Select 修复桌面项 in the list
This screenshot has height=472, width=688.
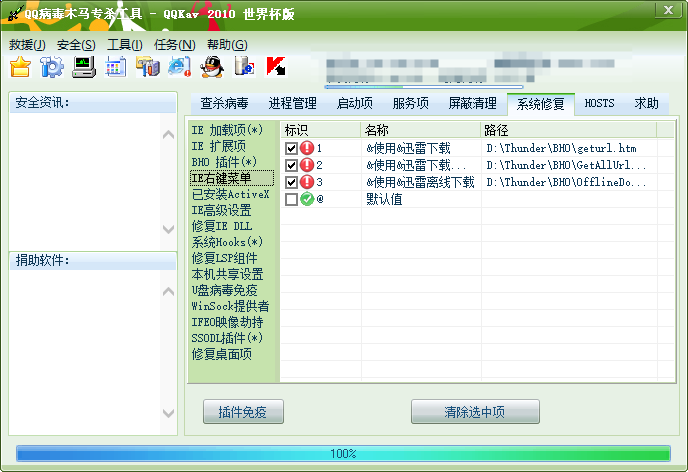(222, 354)
